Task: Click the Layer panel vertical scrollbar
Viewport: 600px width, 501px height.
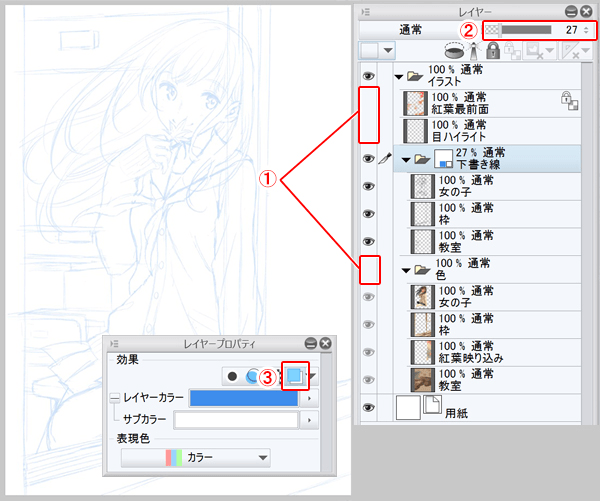Action: (x=587, y=243)
